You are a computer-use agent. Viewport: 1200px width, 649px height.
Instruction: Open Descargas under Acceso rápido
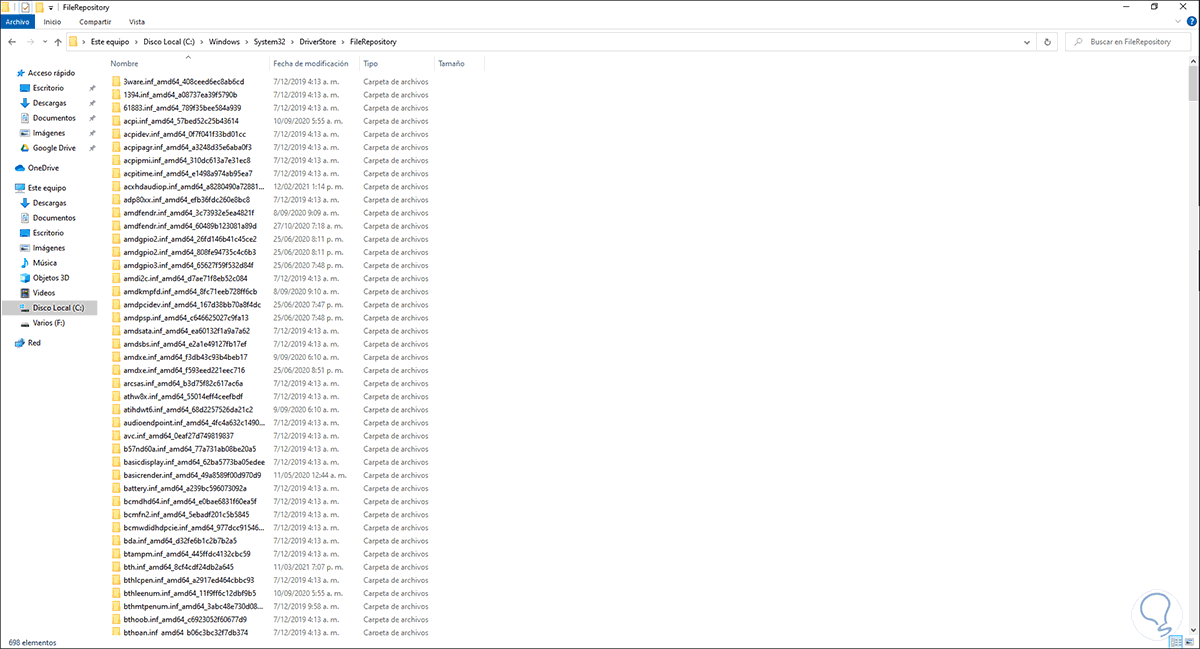[49, 103]
